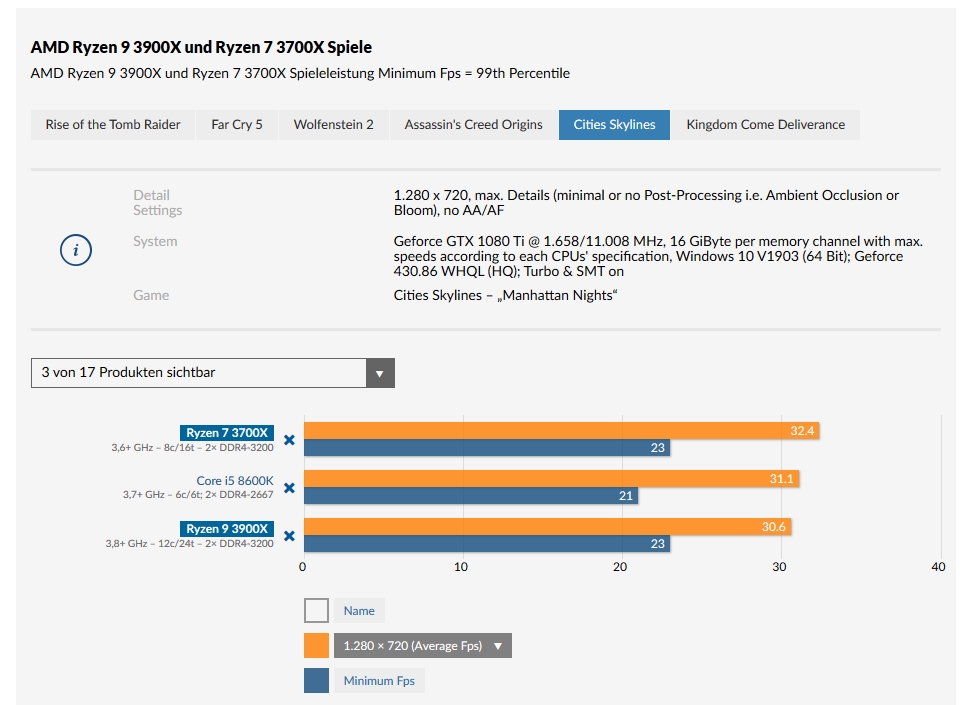Click the orange Average Fps swatch
This screenshot has width=960, height=705.
(x=317, y=646)
